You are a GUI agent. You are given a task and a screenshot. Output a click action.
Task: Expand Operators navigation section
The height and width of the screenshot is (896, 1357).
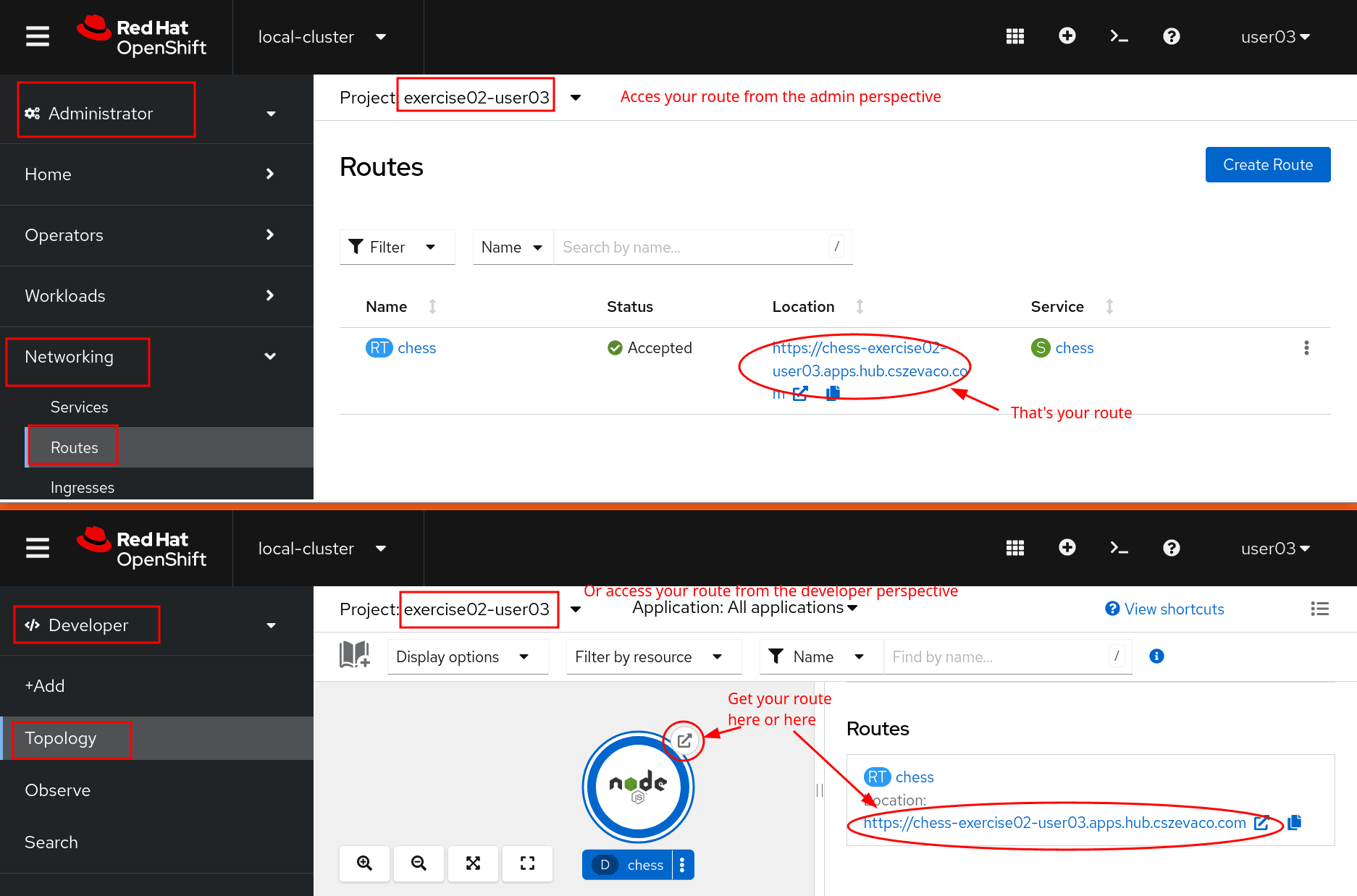click(x=156, y=235)
